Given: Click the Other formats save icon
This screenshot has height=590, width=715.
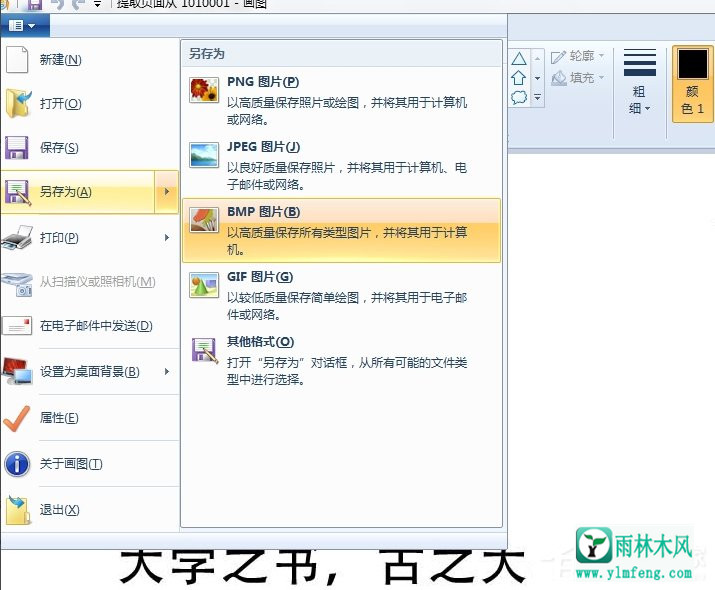Looking at the screenshot, I should pyautogui.click(x=204, y=350).
